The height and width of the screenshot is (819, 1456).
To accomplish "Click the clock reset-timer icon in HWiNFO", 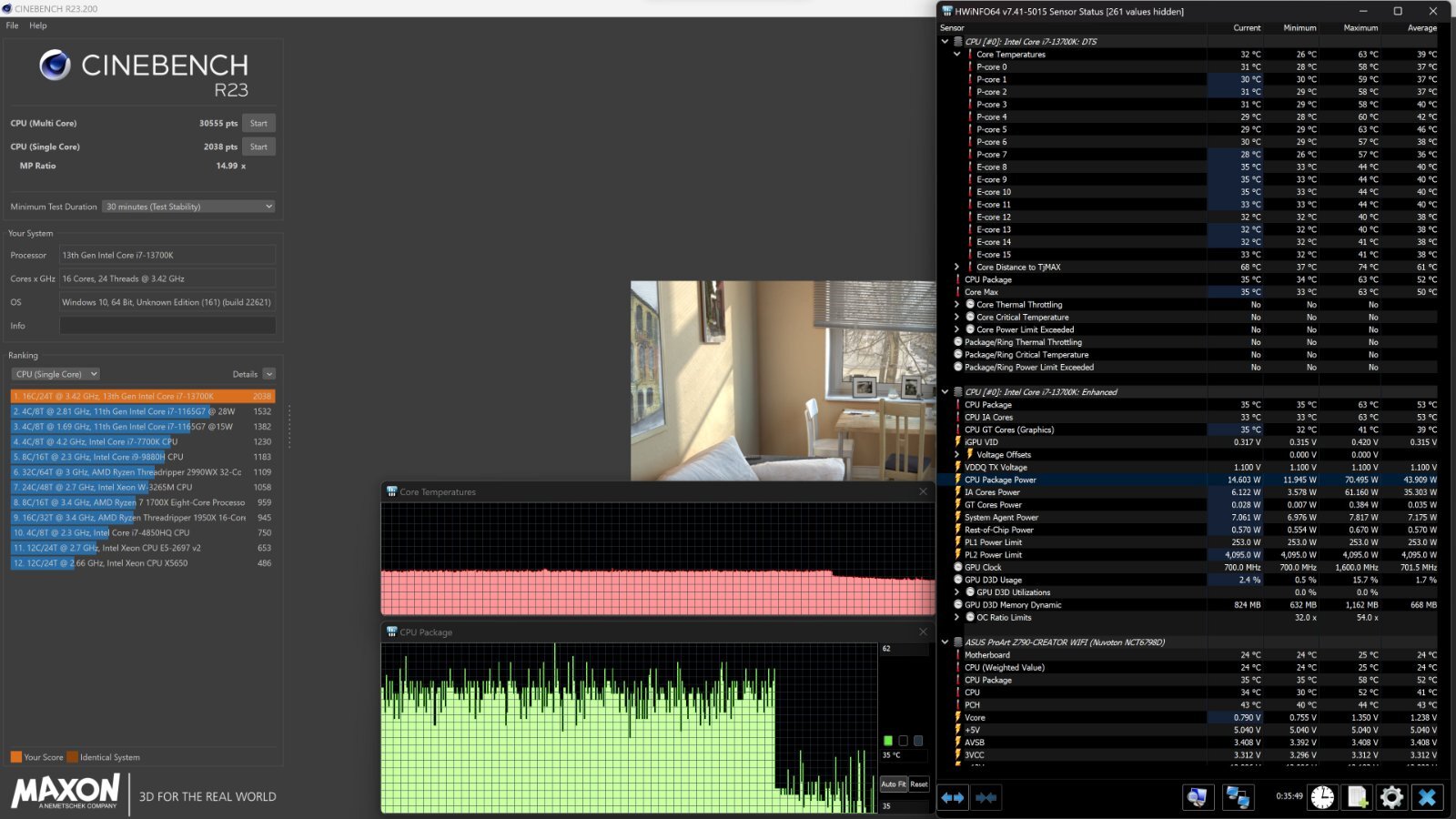I will [x=1322, y=798].
